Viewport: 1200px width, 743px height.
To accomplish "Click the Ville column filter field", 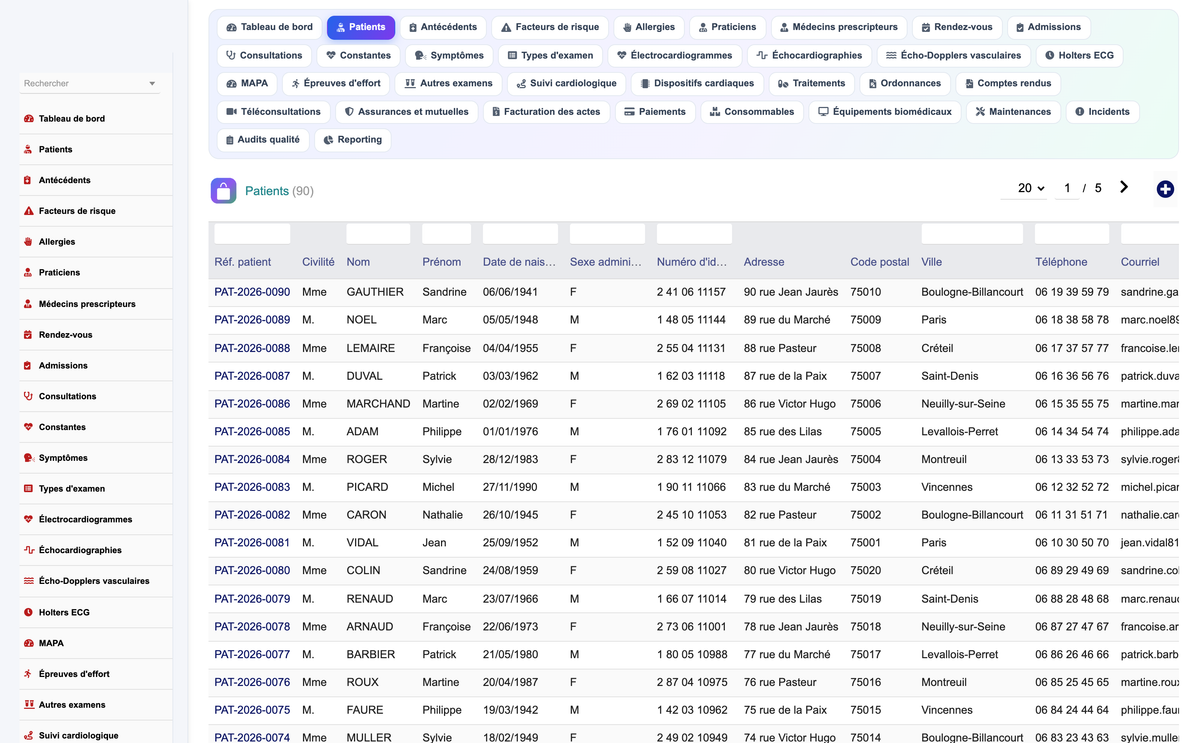I will (x=972, y=234).
